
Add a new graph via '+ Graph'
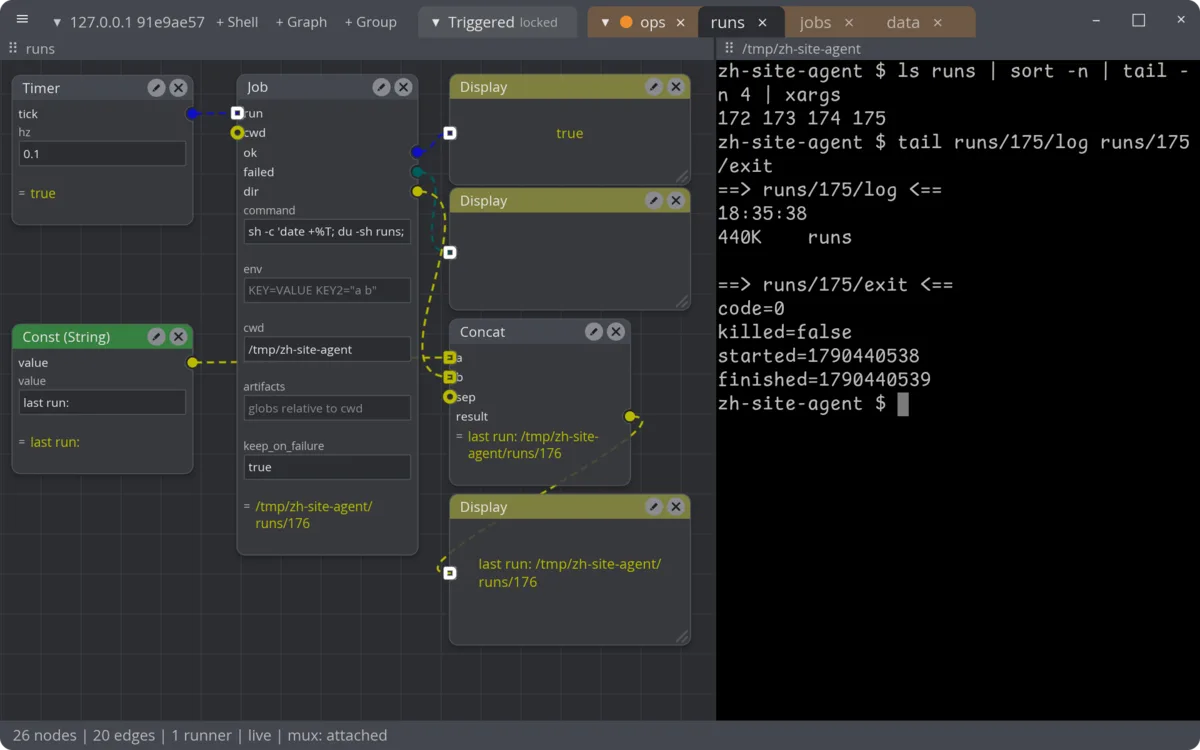(301, 22)
